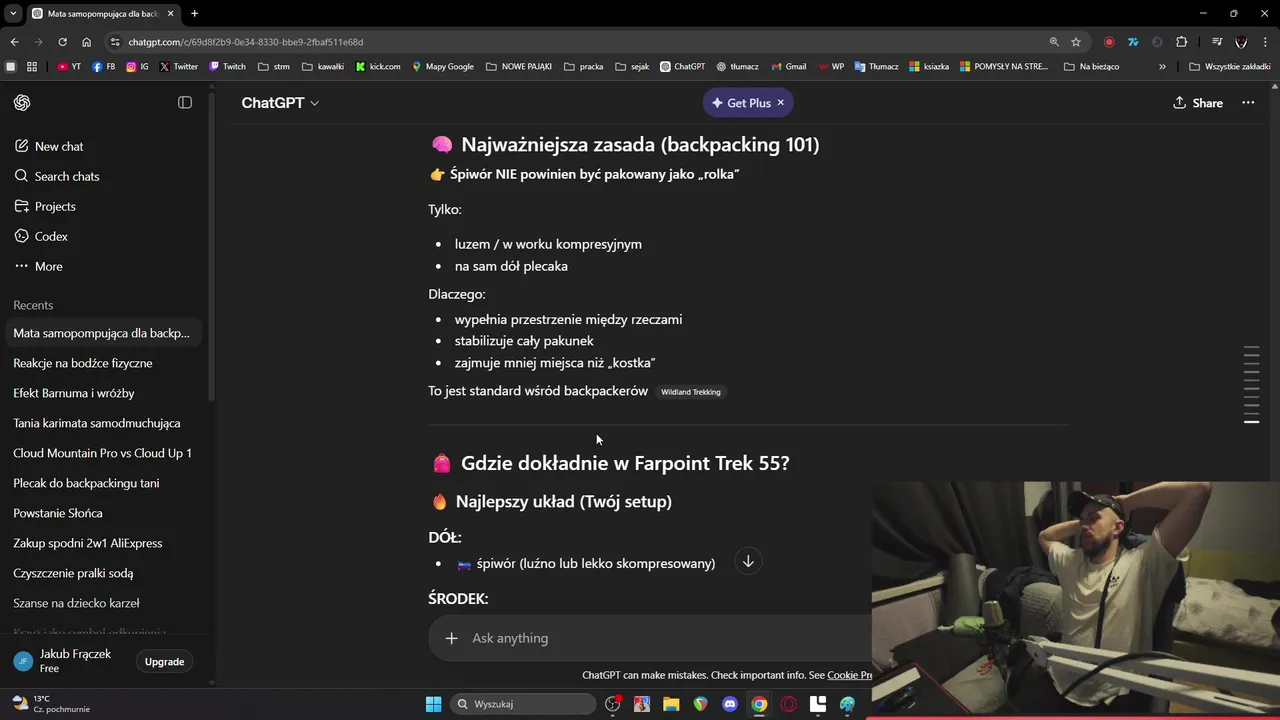Click the browser home icon
1280x720 pixels.
coord(86,42)
